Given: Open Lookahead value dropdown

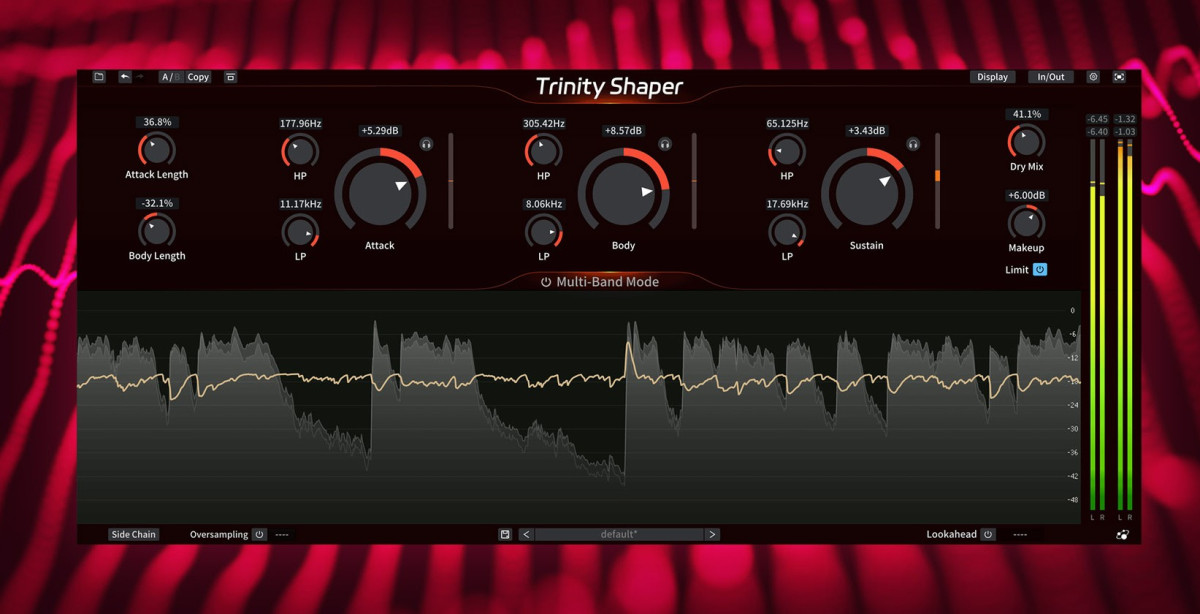Looking at the screenshot, I should click(1020, 534).
